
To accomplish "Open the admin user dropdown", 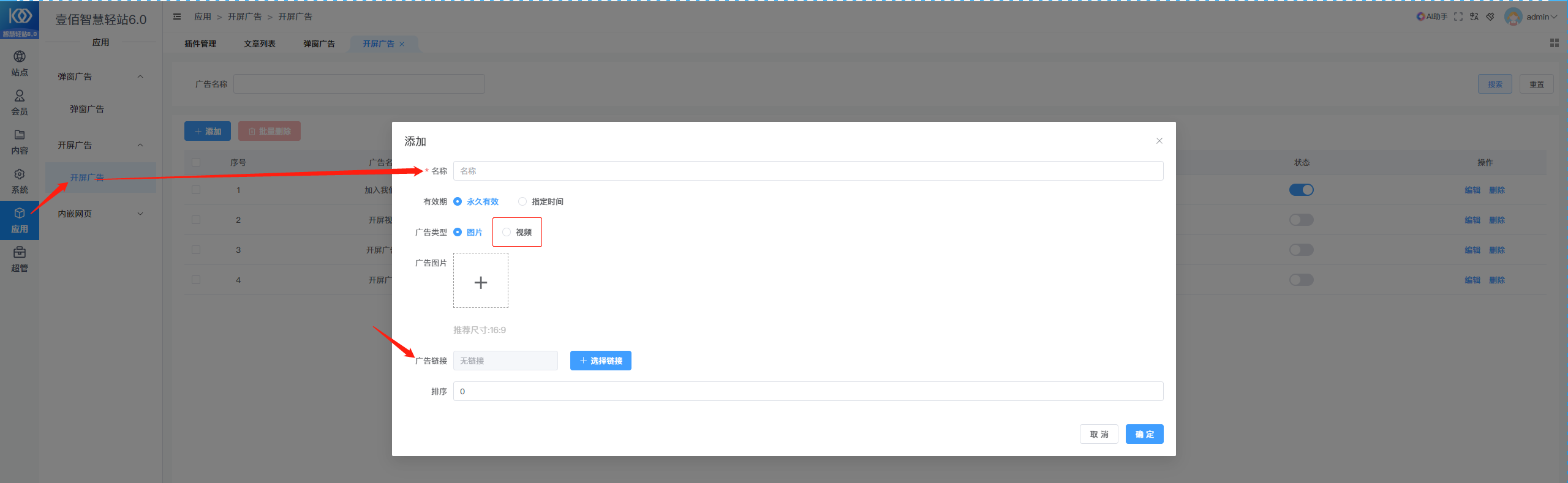I will [x=1531, y=17].
